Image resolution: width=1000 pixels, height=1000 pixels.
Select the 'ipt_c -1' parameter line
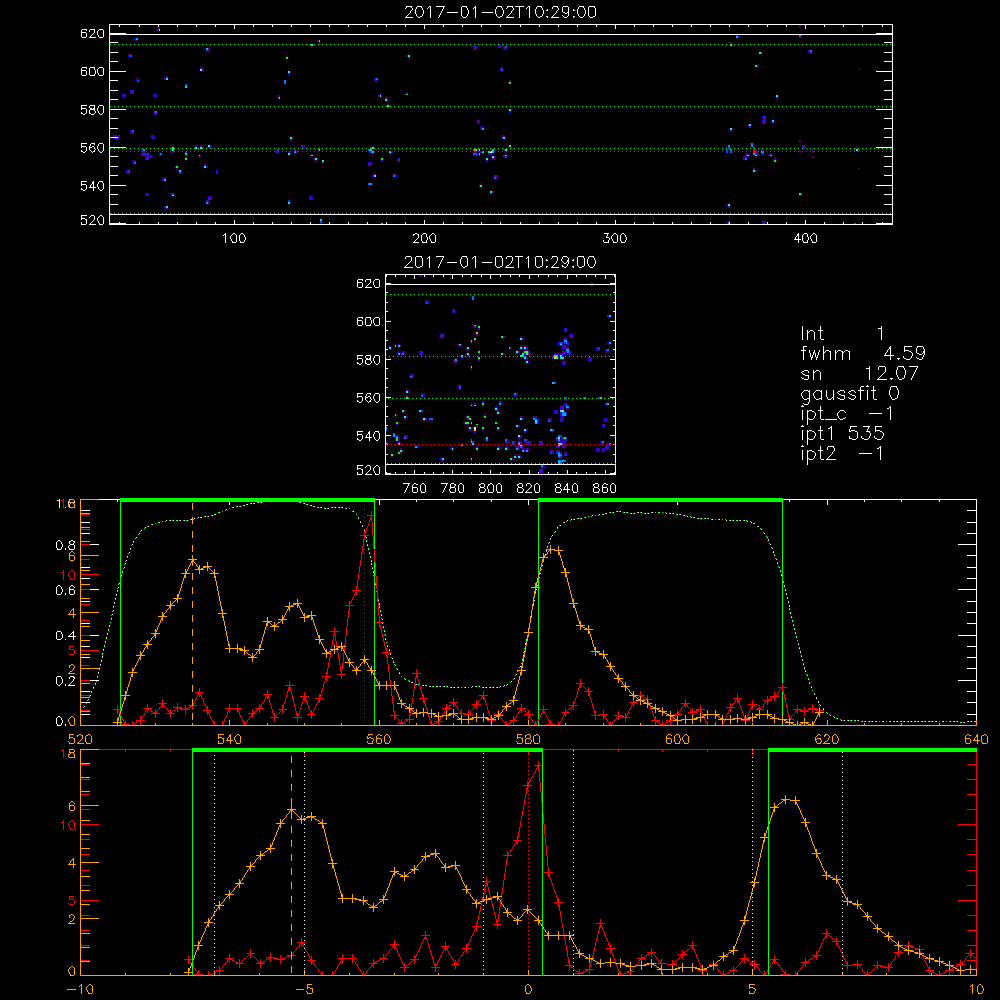click(848, 414)
